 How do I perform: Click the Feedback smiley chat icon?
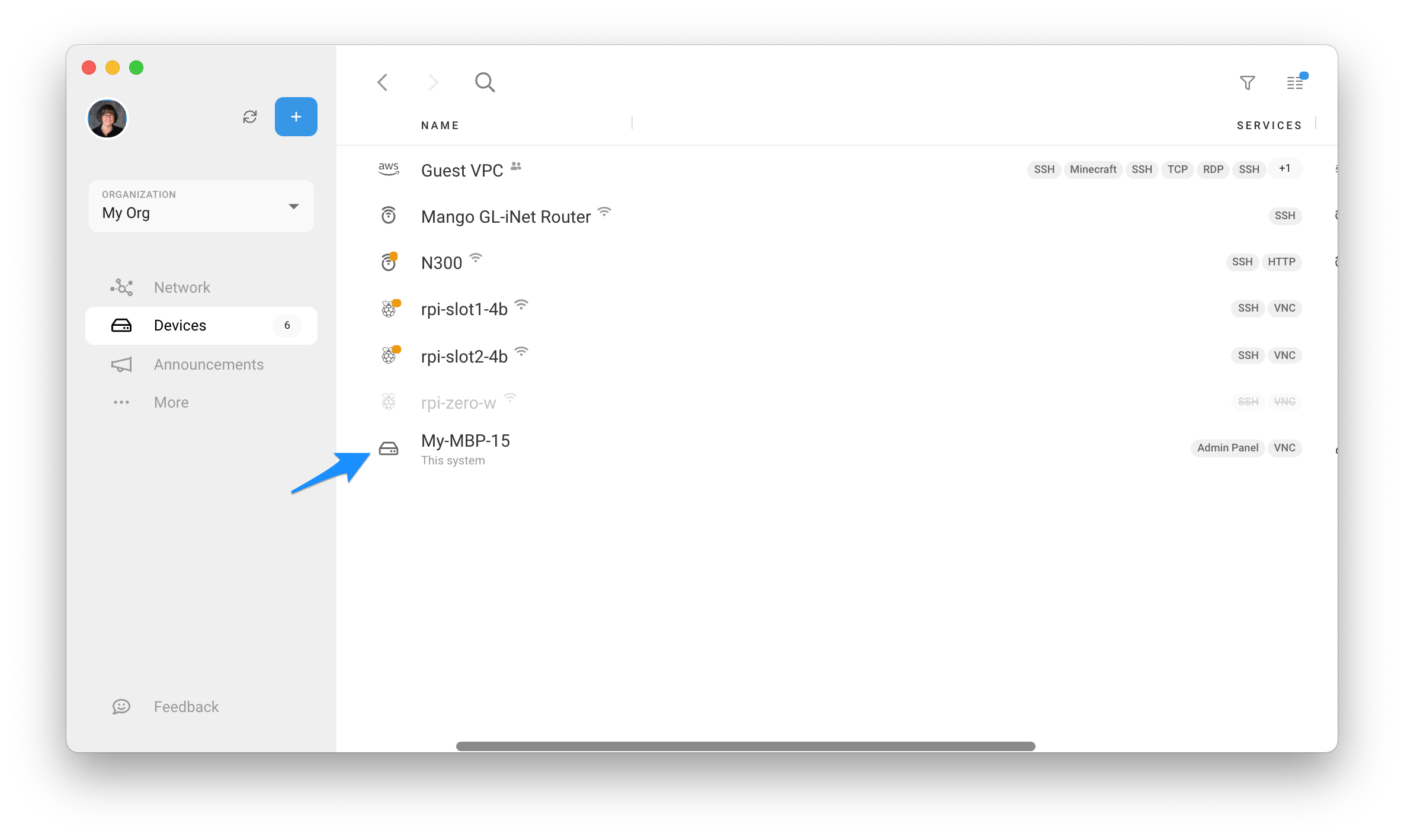(121, 707)
